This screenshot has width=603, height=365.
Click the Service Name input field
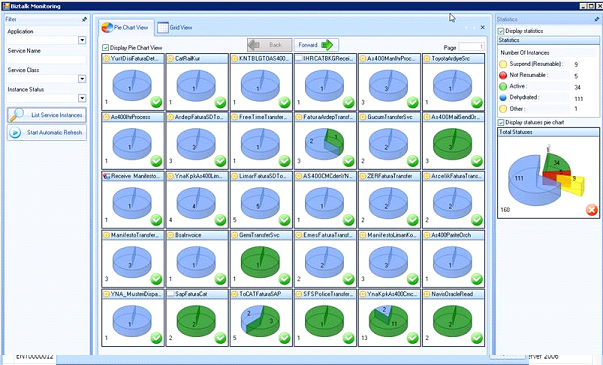tap(46, 60)
